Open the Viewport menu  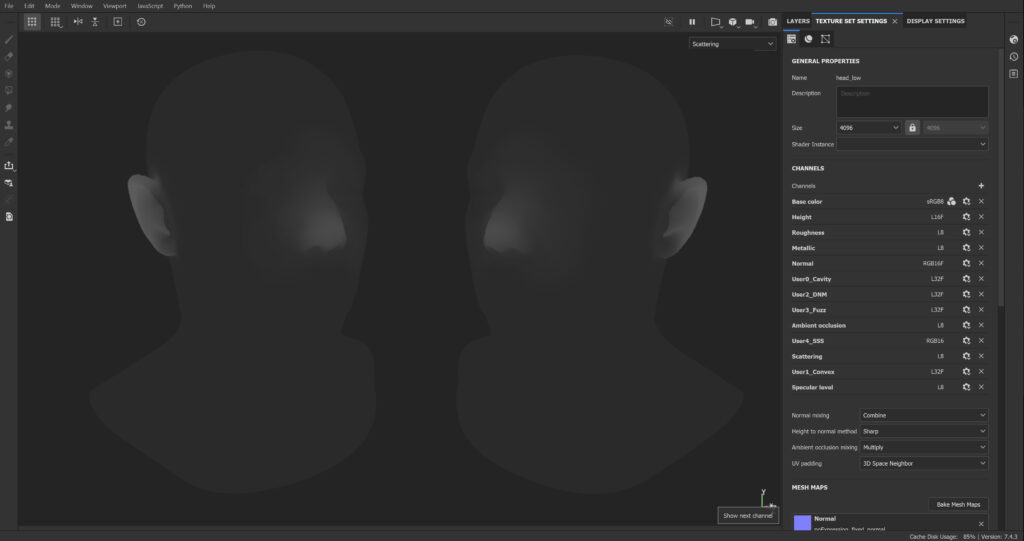pyautogui.click(x=114, y=6)
